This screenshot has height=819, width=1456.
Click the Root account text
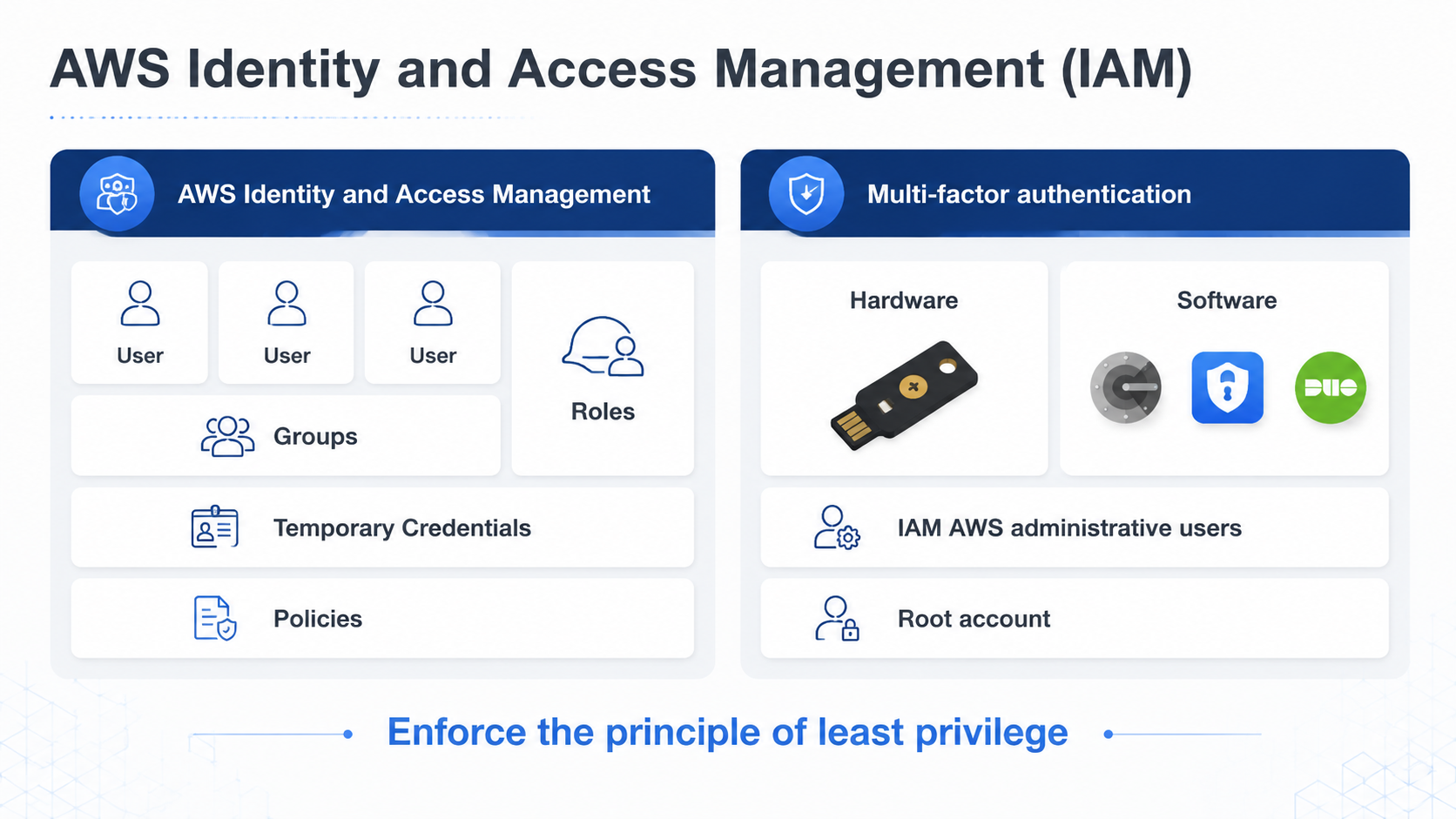[974, 619]
